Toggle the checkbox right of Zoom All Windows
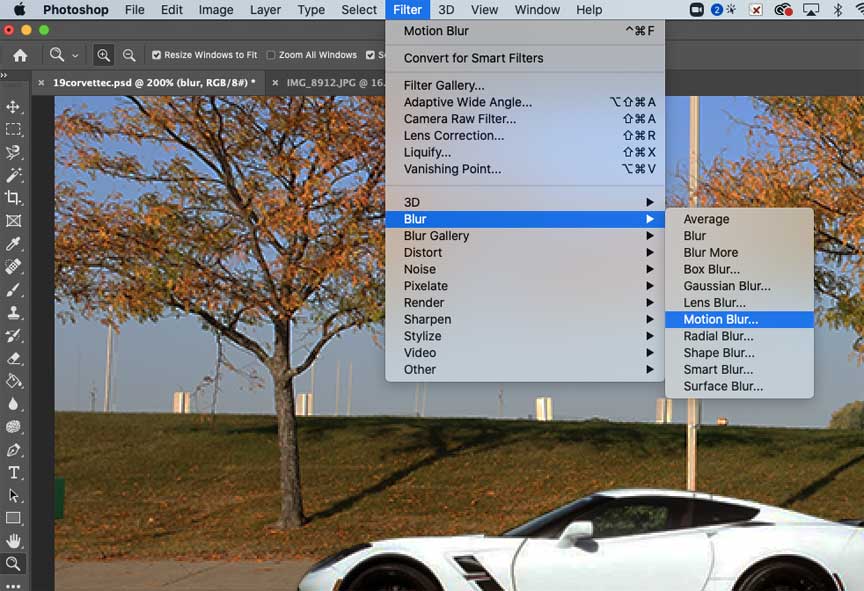The image size is (864, 591). click(x=370, y=55)
